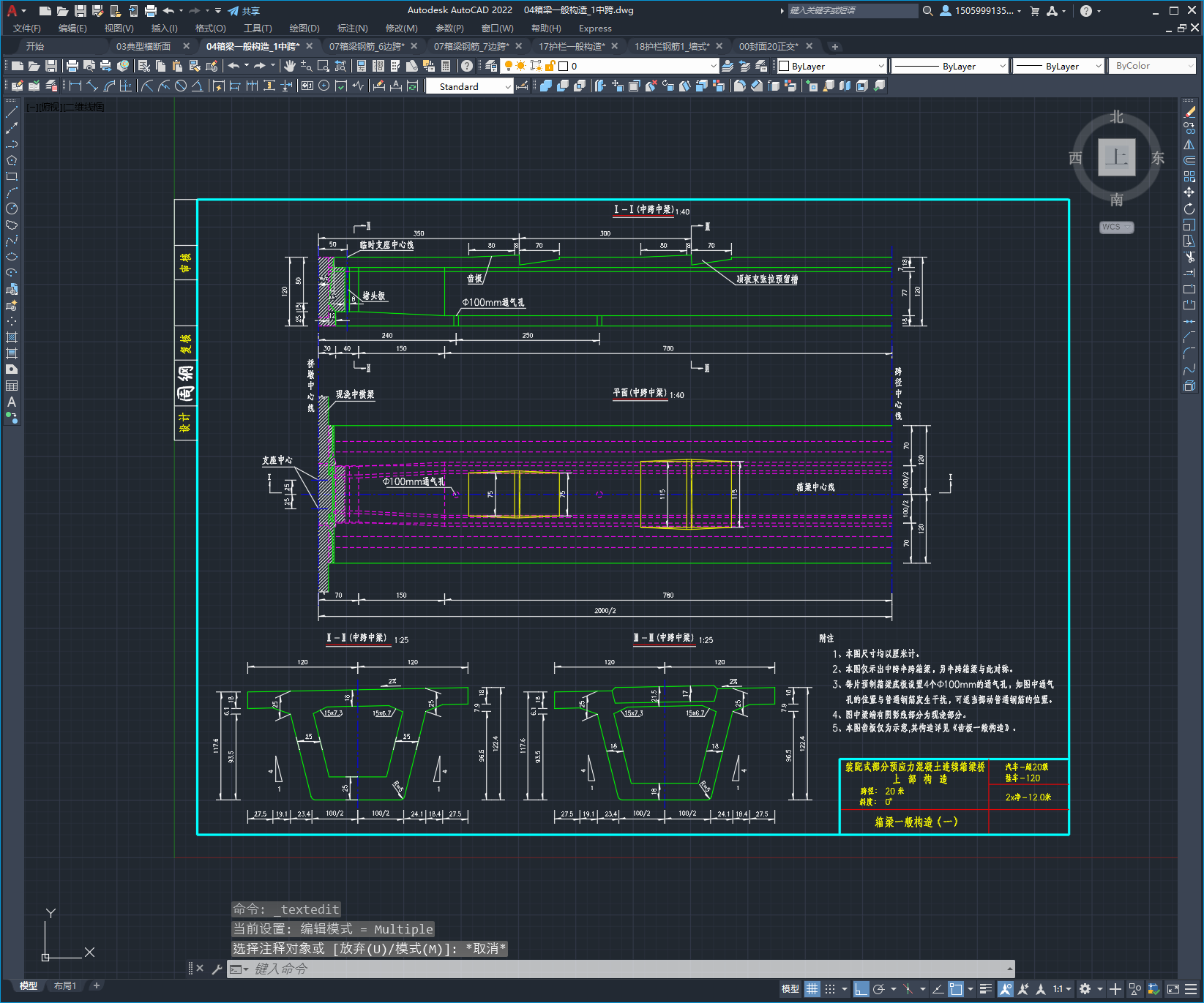The width and height of the screenshot is (1204, 1003).
Task: Select the Line draw tool
Action: click(12, 112)
